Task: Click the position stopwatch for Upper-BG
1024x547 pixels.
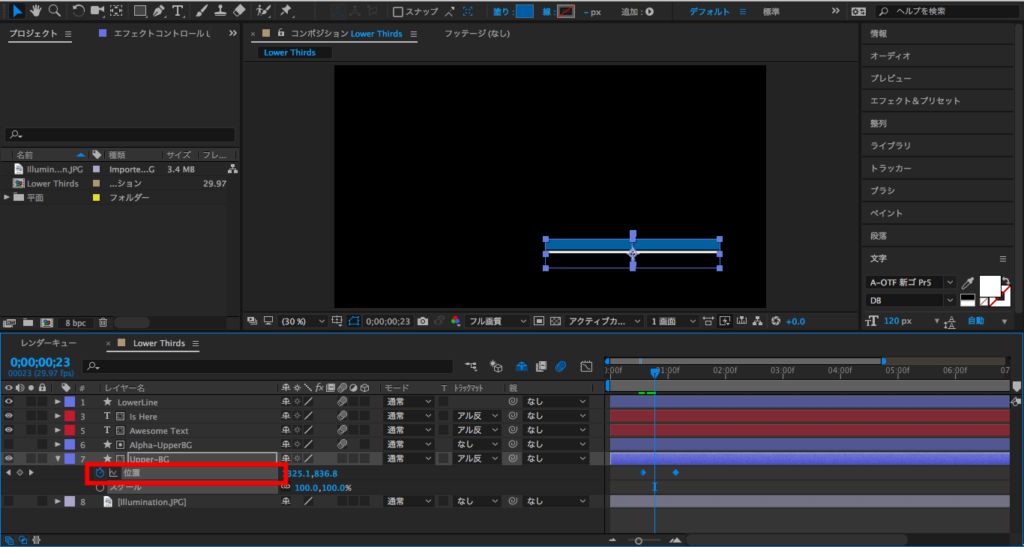Action: click(x=99, y=473)
